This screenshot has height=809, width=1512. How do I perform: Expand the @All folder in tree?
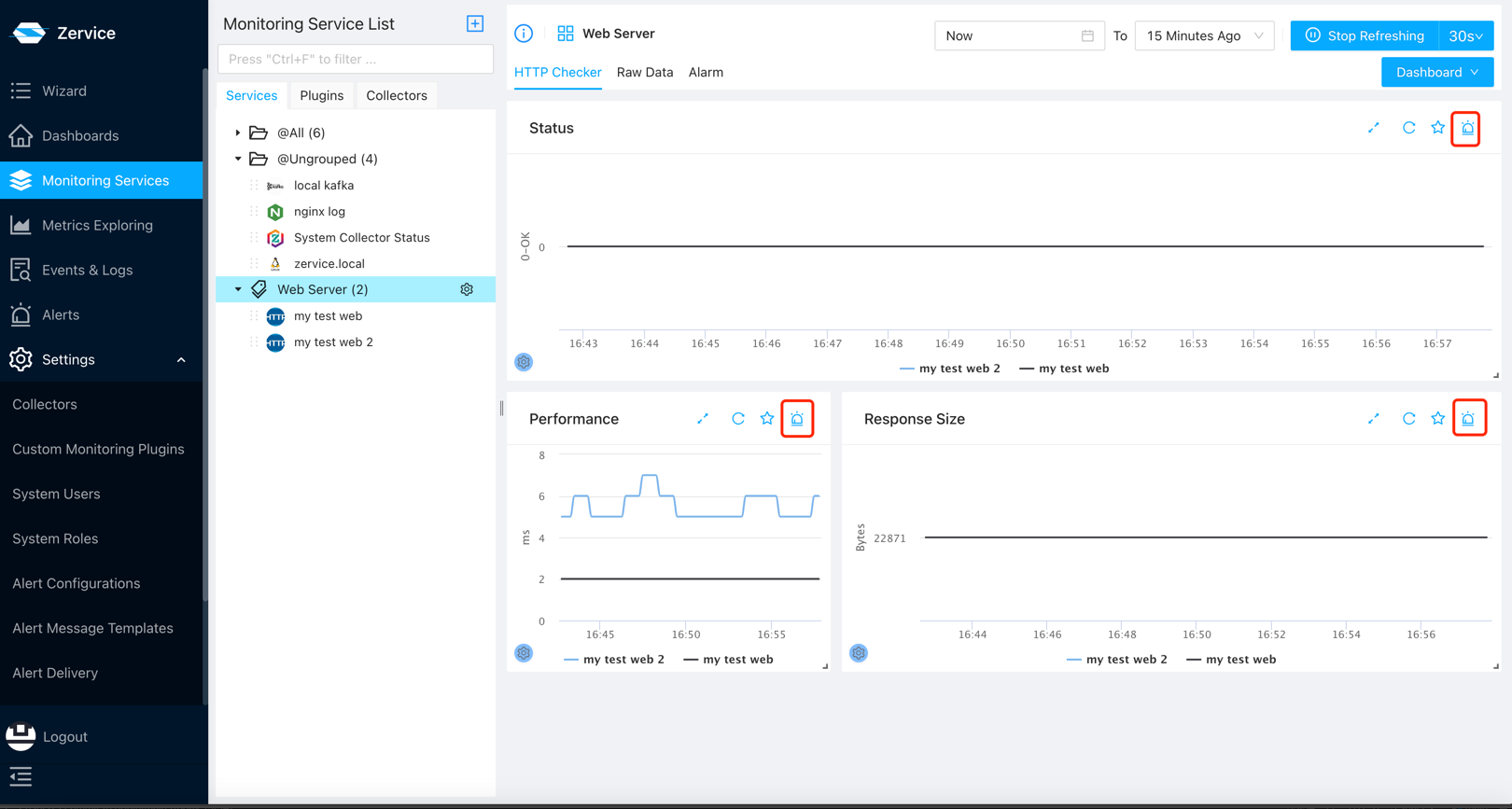(x=238, y=133)
